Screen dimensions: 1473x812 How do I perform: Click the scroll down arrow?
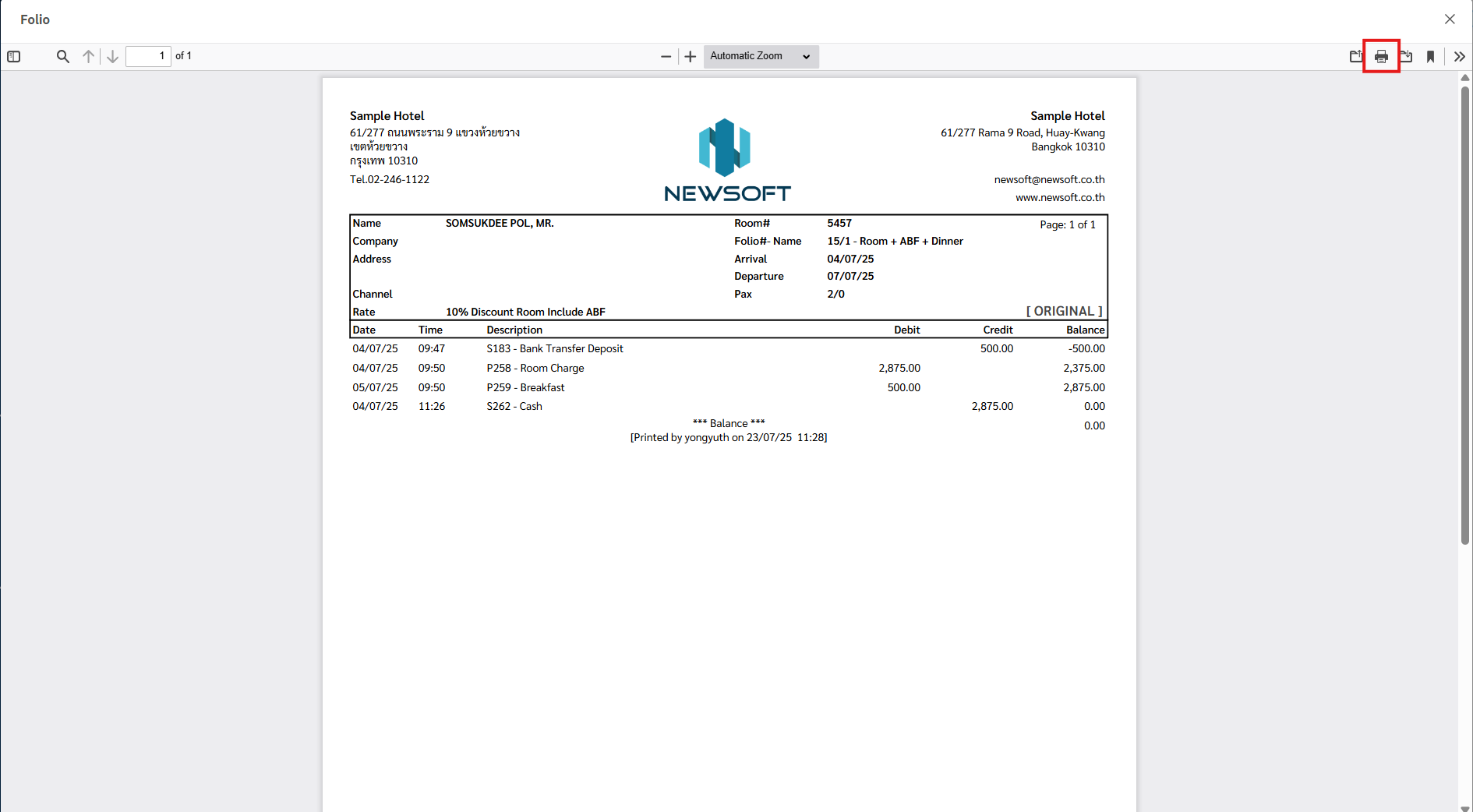(1465, 807)
